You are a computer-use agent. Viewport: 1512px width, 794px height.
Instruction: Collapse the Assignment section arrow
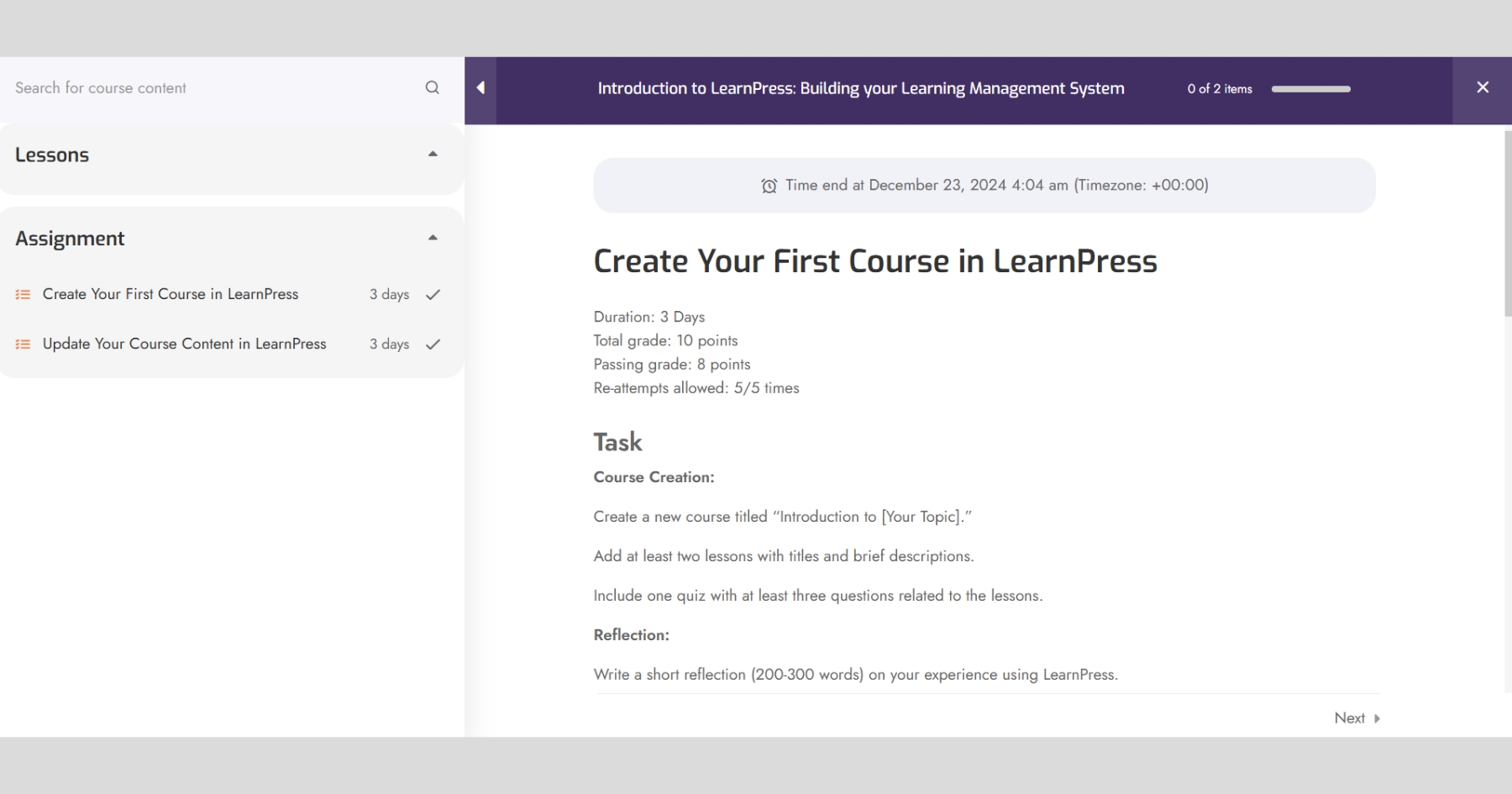[433, 238]
